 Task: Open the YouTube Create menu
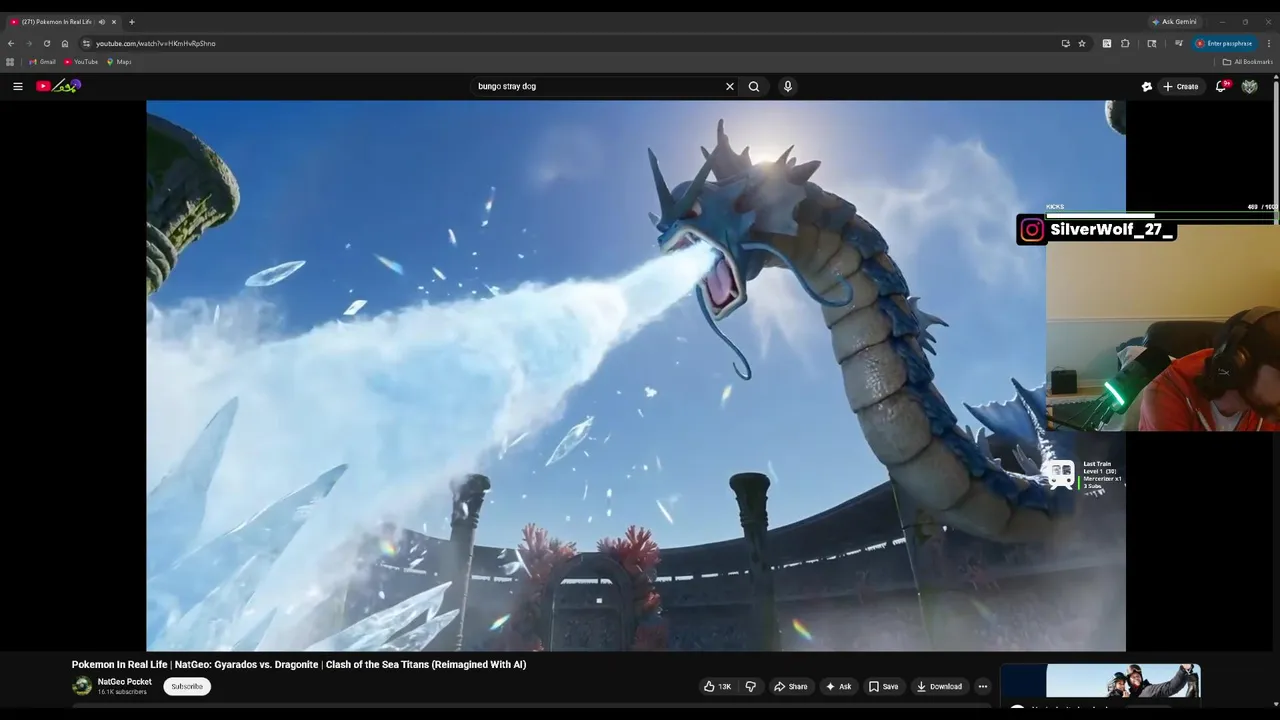click(x=1180, y=86)
